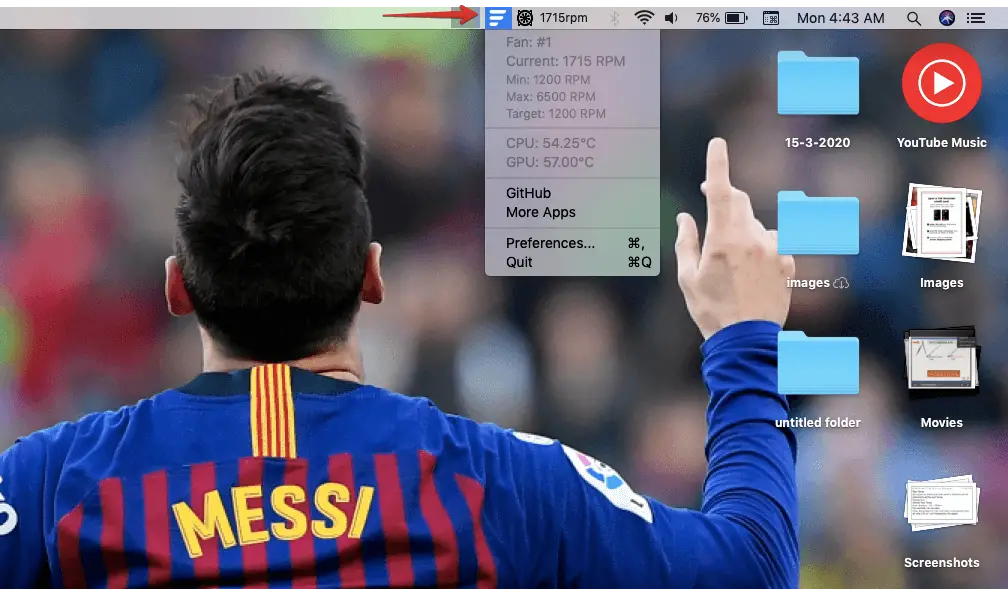
Task: Open the fan speed 1715rpm menu bar item
Action: pos(553,18)
